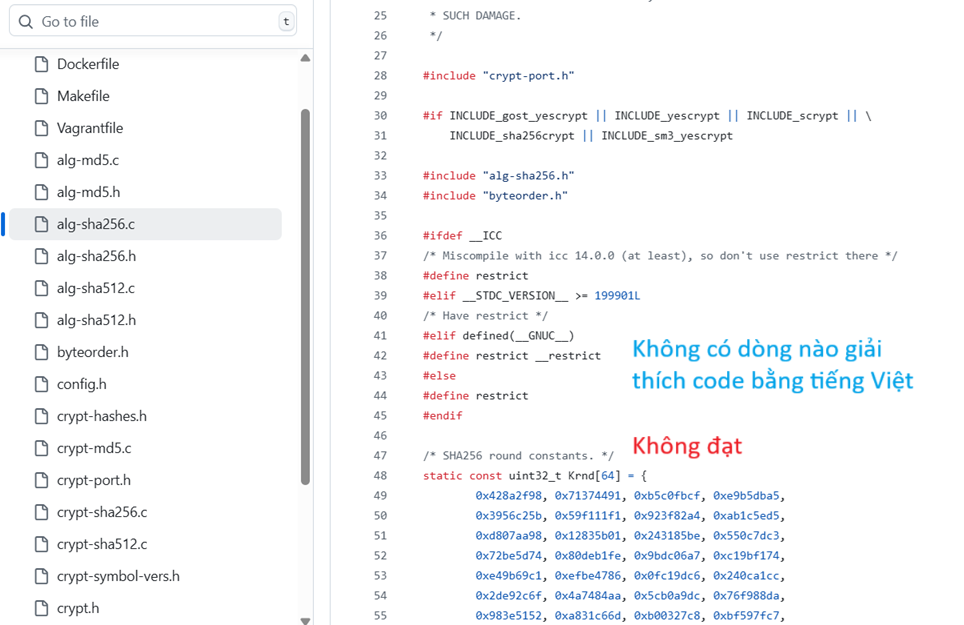Click the 'SHA256 round constants' comment
Image resolution: width=964 pixels, height=625 pixels.
[x=518, y=455]
